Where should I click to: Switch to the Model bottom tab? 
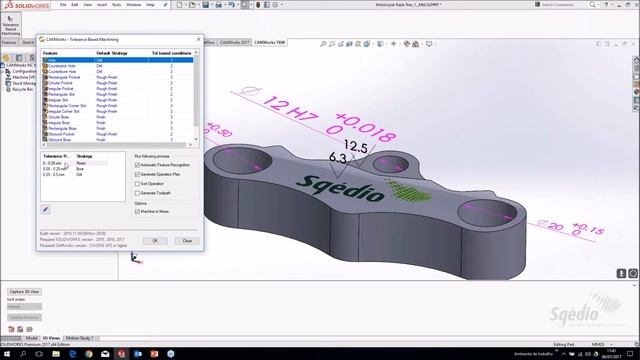coord(31,338)
